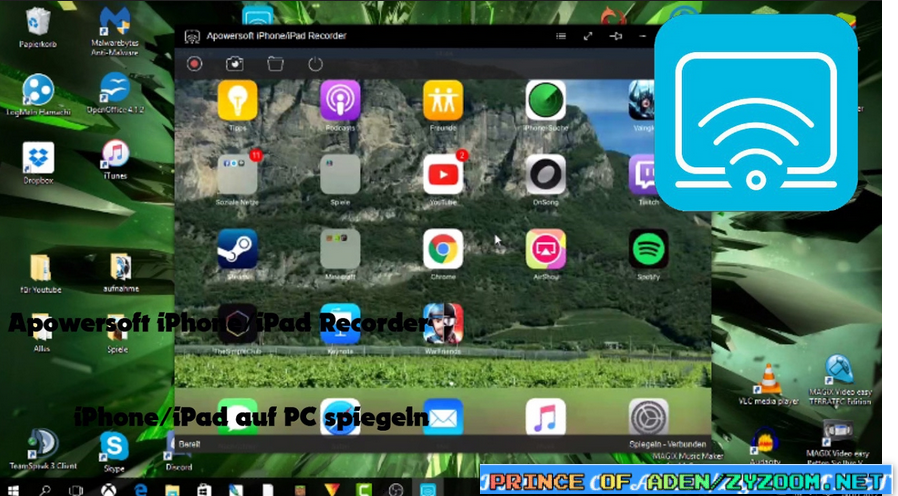Open the WarFriends game
The height and width of the screenshot is (496, 898).
click(443, 324)
